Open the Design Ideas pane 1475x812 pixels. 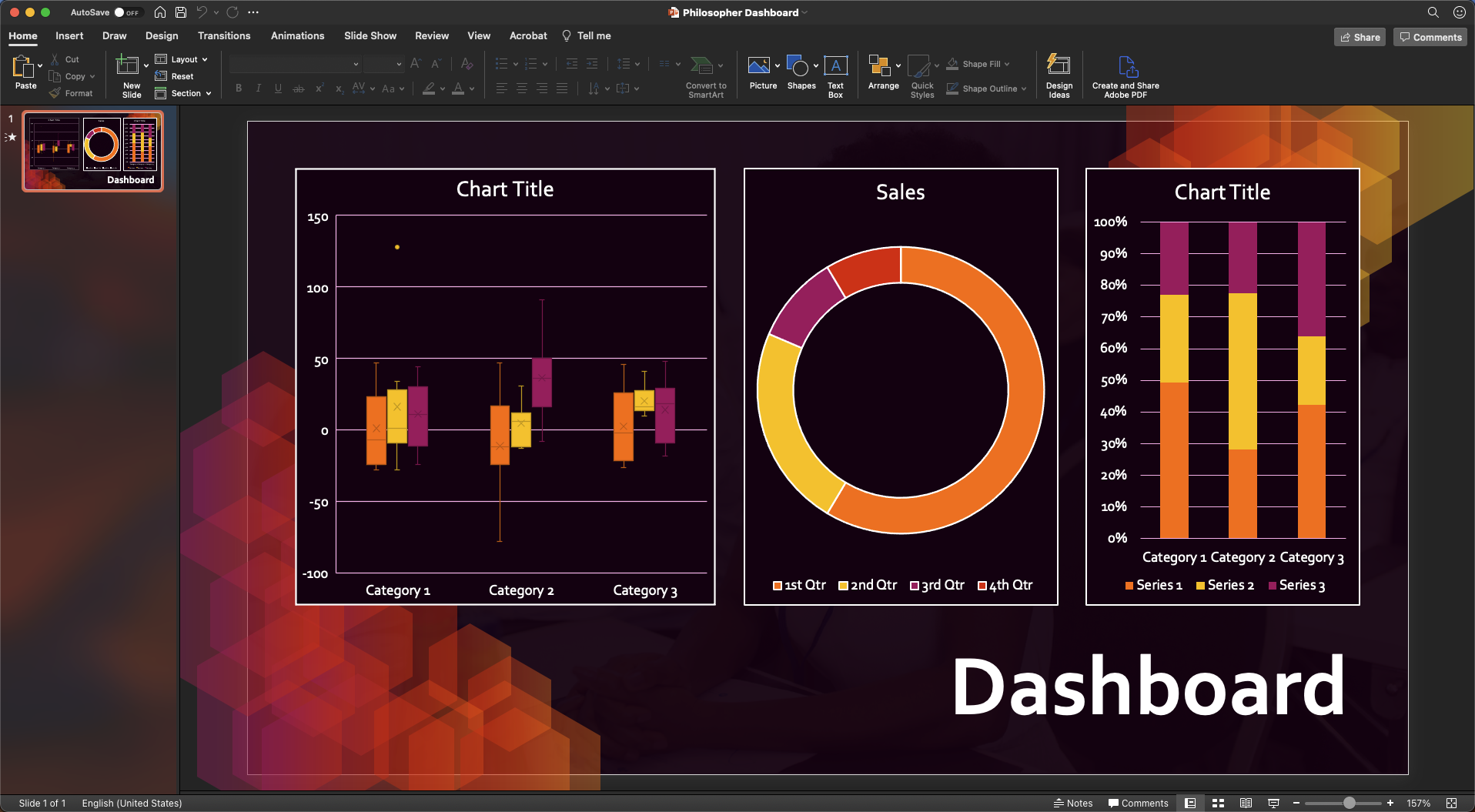click(1059, 75)
